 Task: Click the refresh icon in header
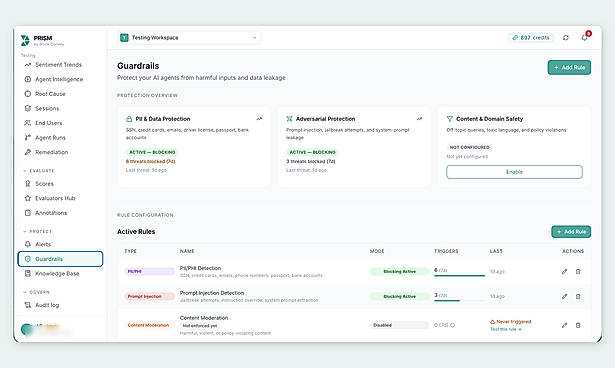point(566,38)
